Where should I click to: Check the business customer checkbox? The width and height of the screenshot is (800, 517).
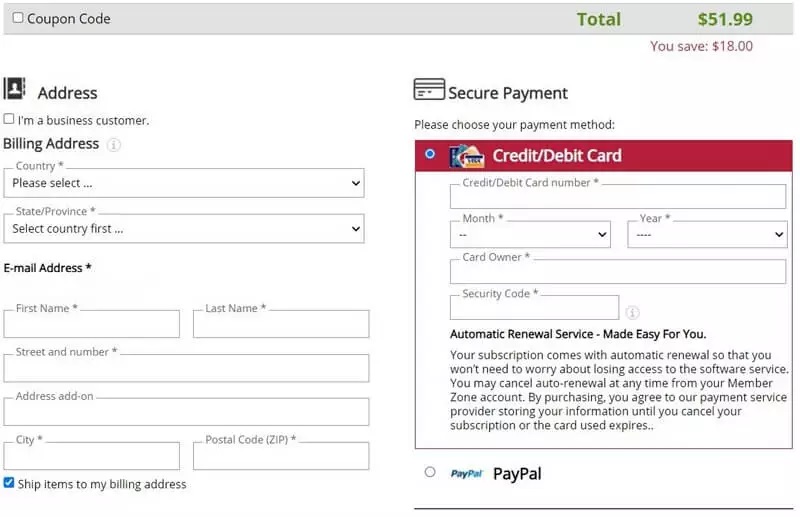click(x=9, y=119)
